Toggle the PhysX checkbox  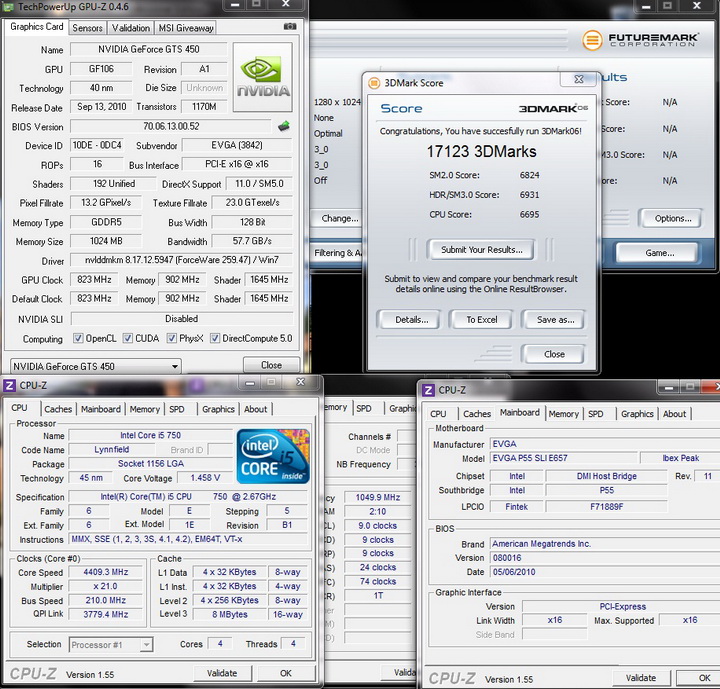point(172,339)
